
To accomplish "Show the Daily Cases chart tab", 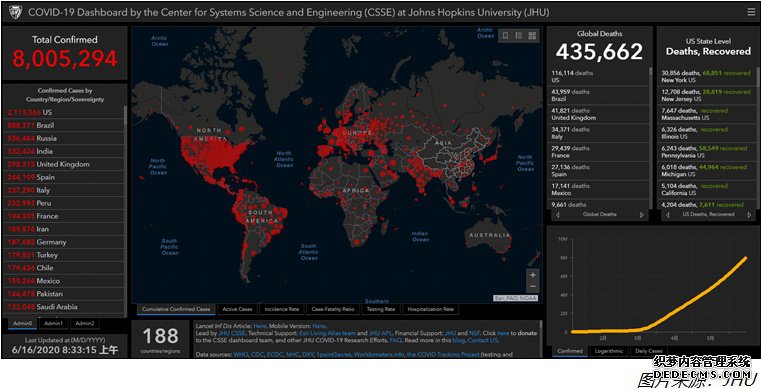I will coord(649,351).
